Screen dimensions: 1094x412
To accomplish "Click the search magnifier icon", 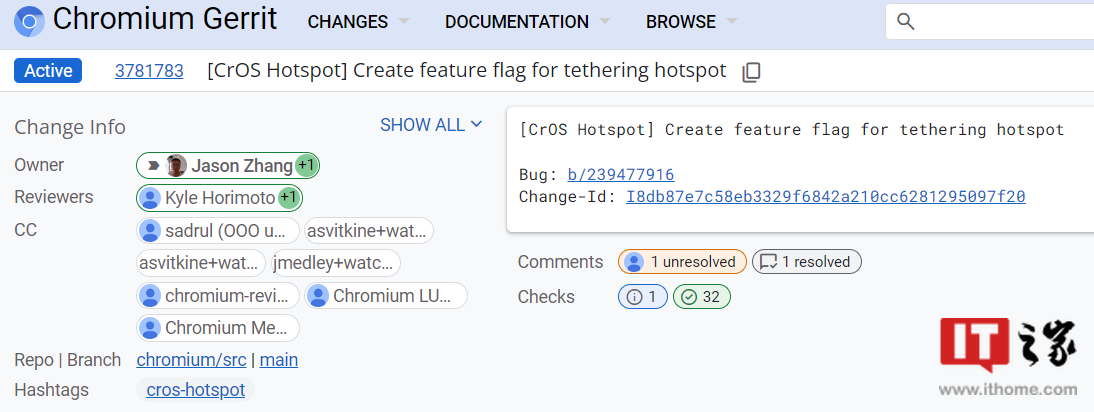I will (x=906, y=22).
